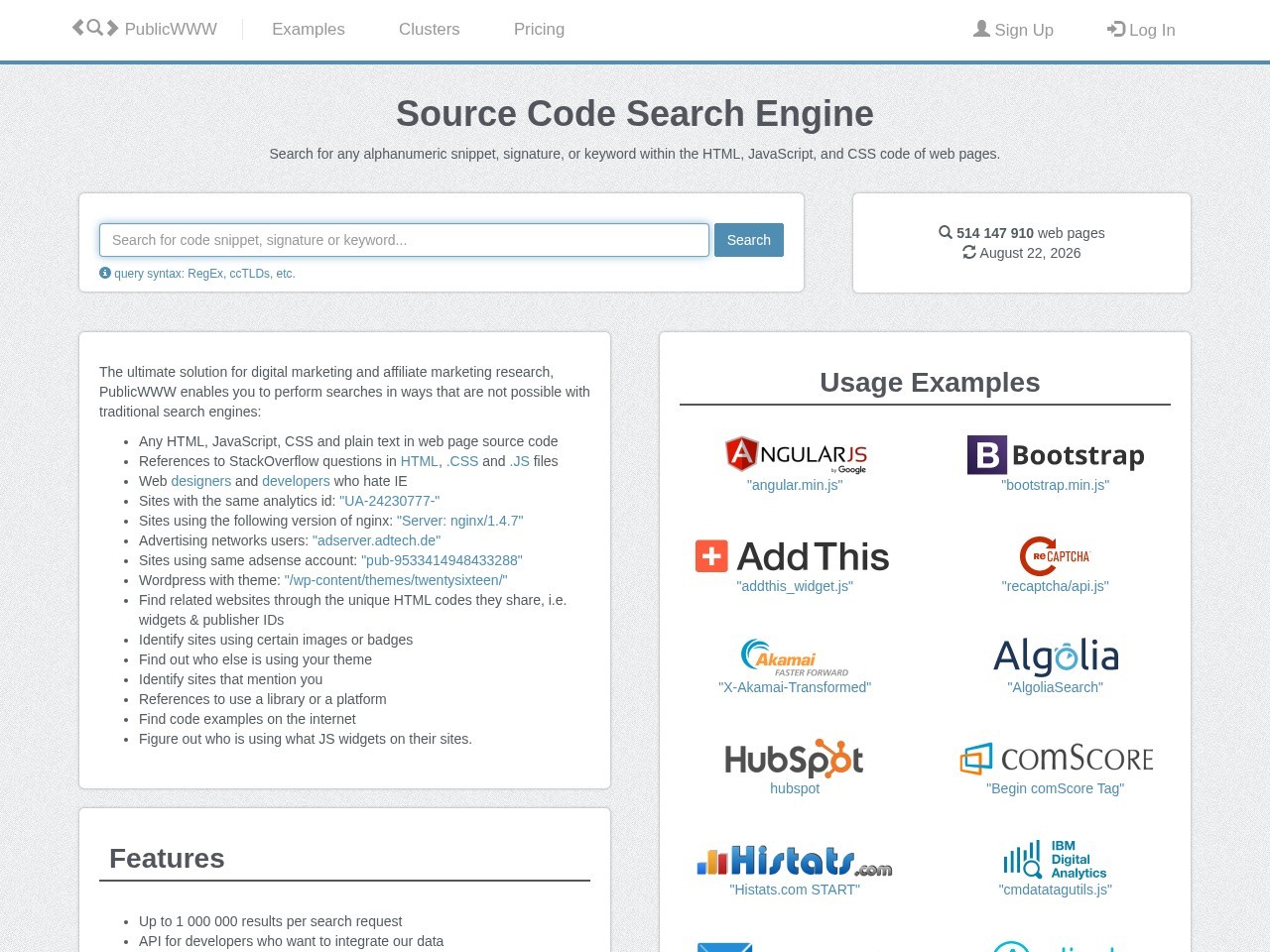1270x952 pixels.
Task: Open the "X-Akamai-Transformed" example link
Action: click(x=795, y=687)
